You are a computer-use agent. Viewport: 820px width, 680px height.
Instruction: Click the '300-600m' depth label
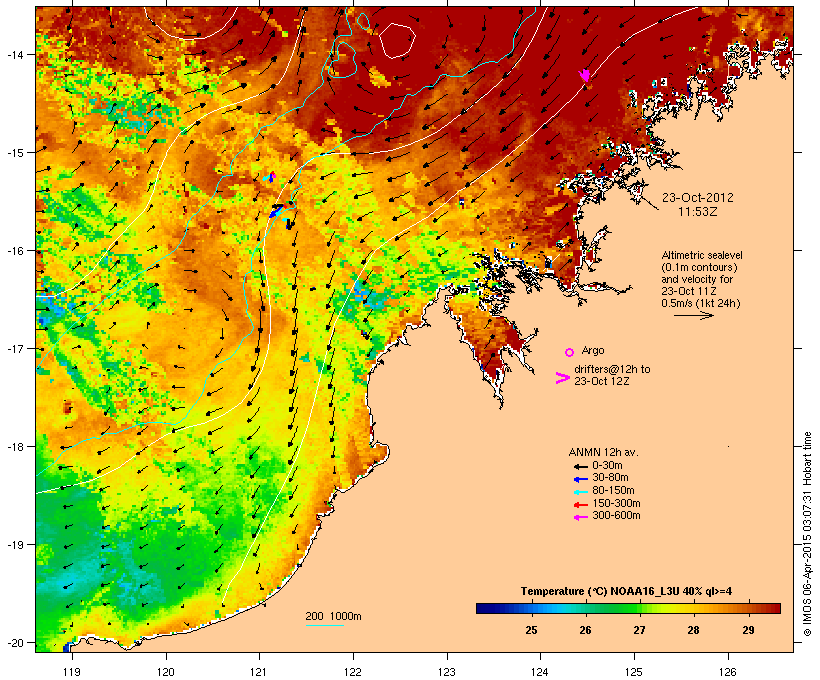click(616, 516)
